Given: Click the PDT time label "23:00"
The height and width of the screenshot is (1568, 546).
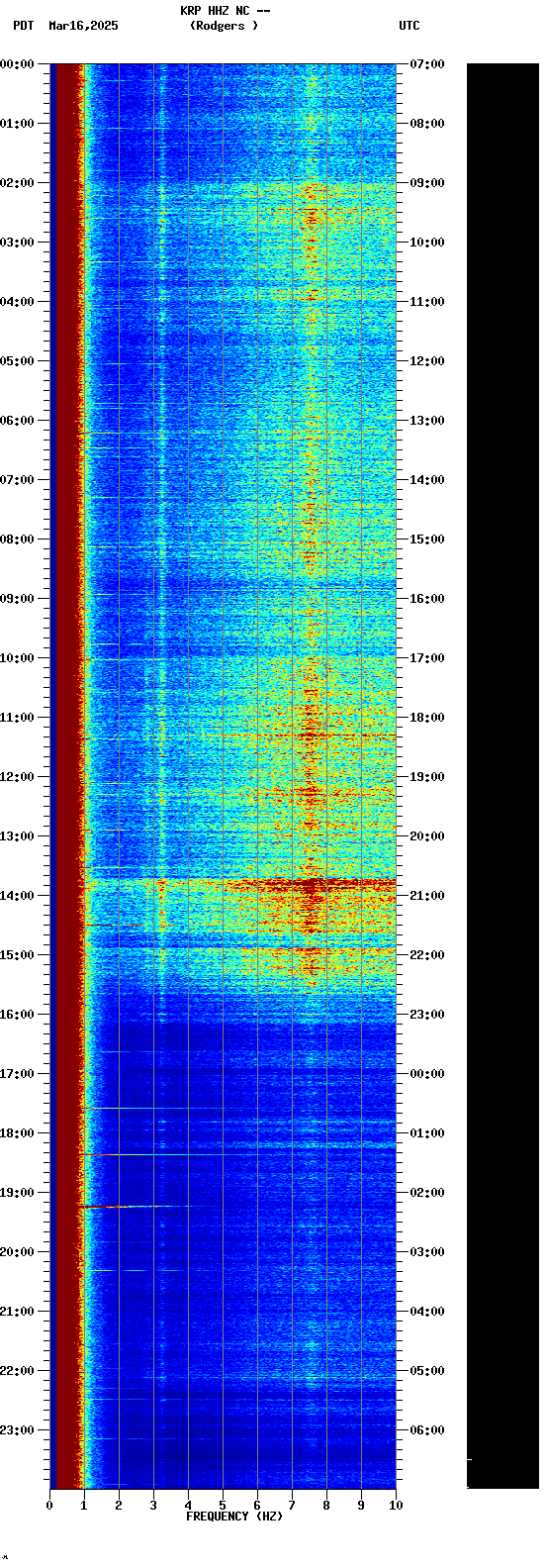Looking at the screenshot, I should pyautogui.click(x=17, y=1430).
